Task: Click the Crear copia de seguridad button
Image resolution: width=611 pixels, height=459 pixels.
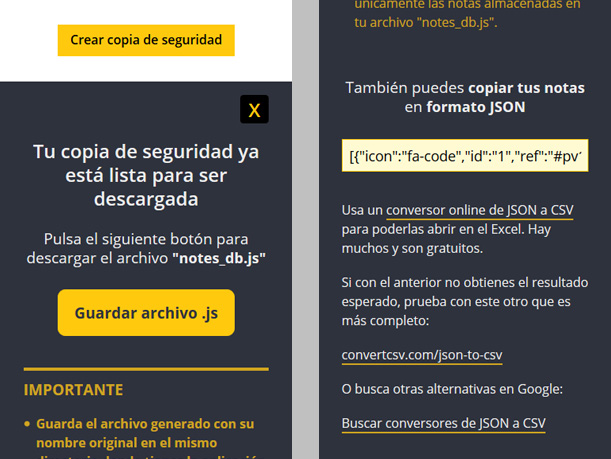Action: (146, 41)
